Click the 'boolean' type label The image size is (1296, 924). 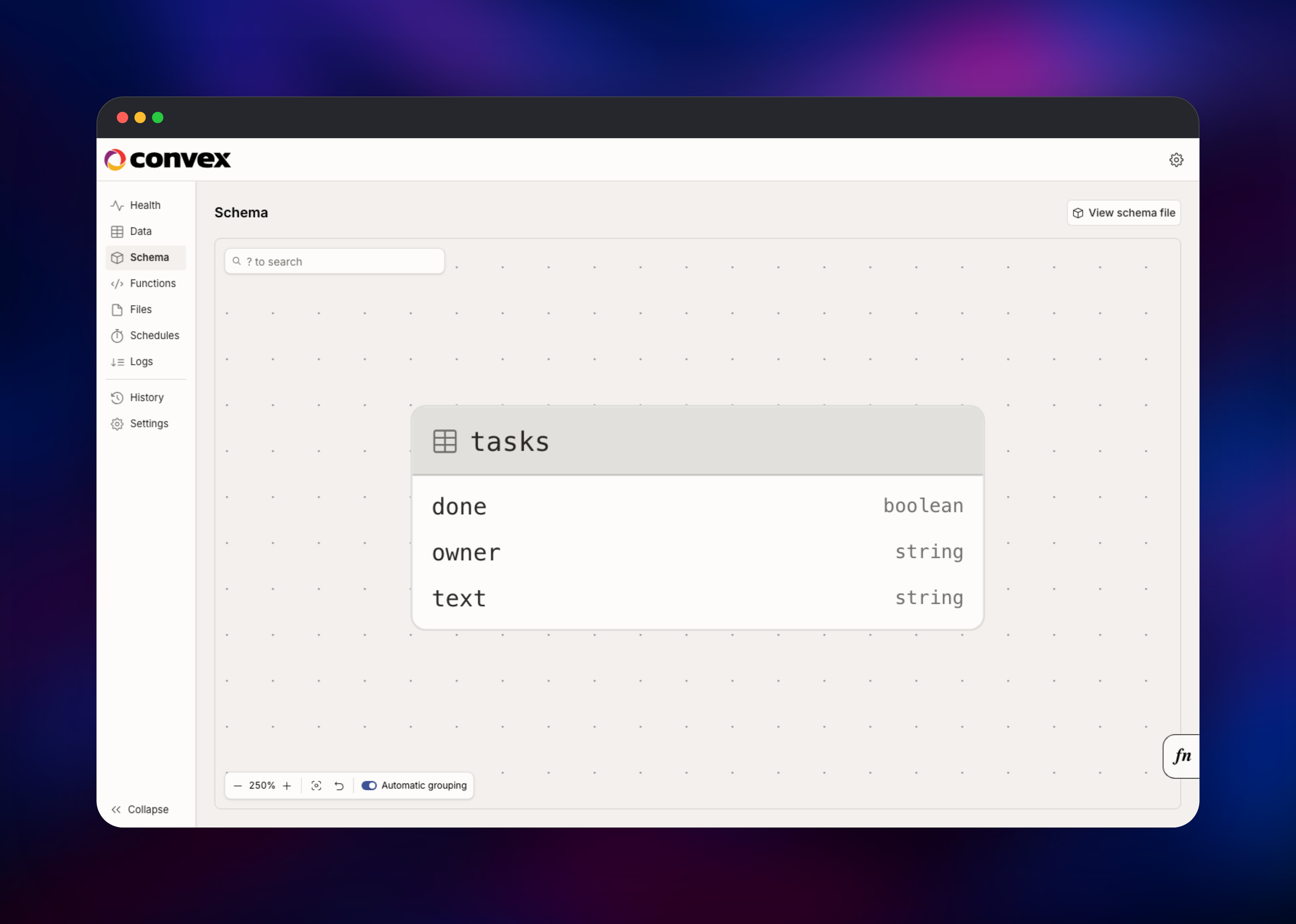click(x=923, y=506)
